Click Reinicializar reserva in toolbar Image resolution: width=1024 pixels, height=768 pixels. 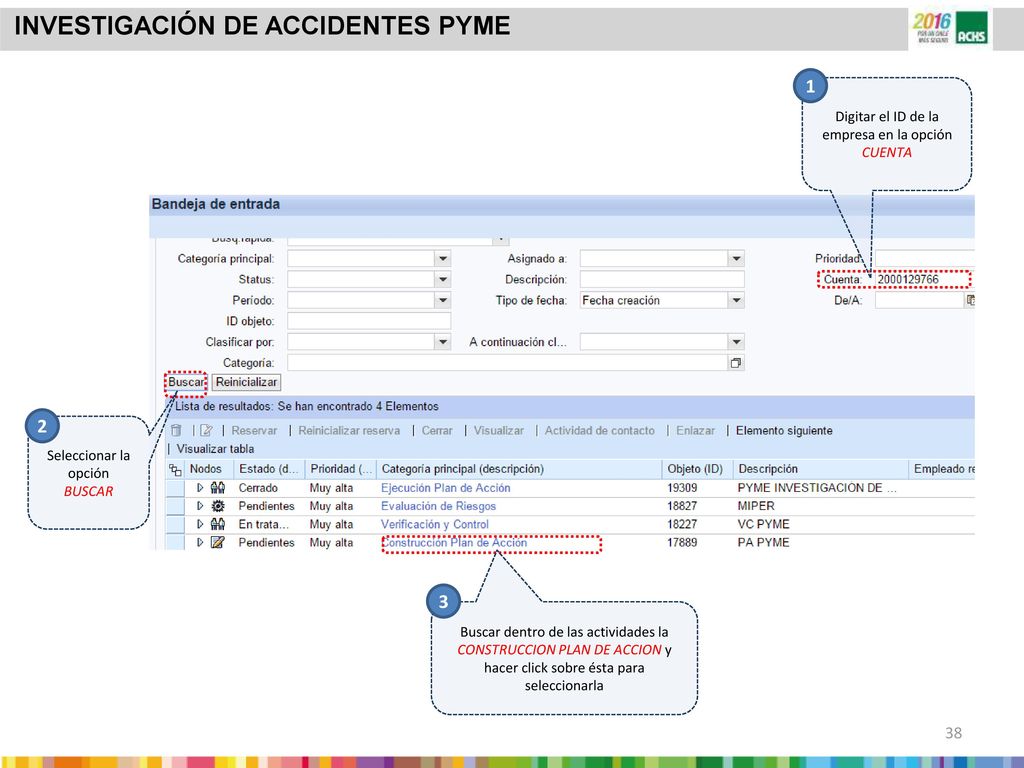(x=349, y=431)
